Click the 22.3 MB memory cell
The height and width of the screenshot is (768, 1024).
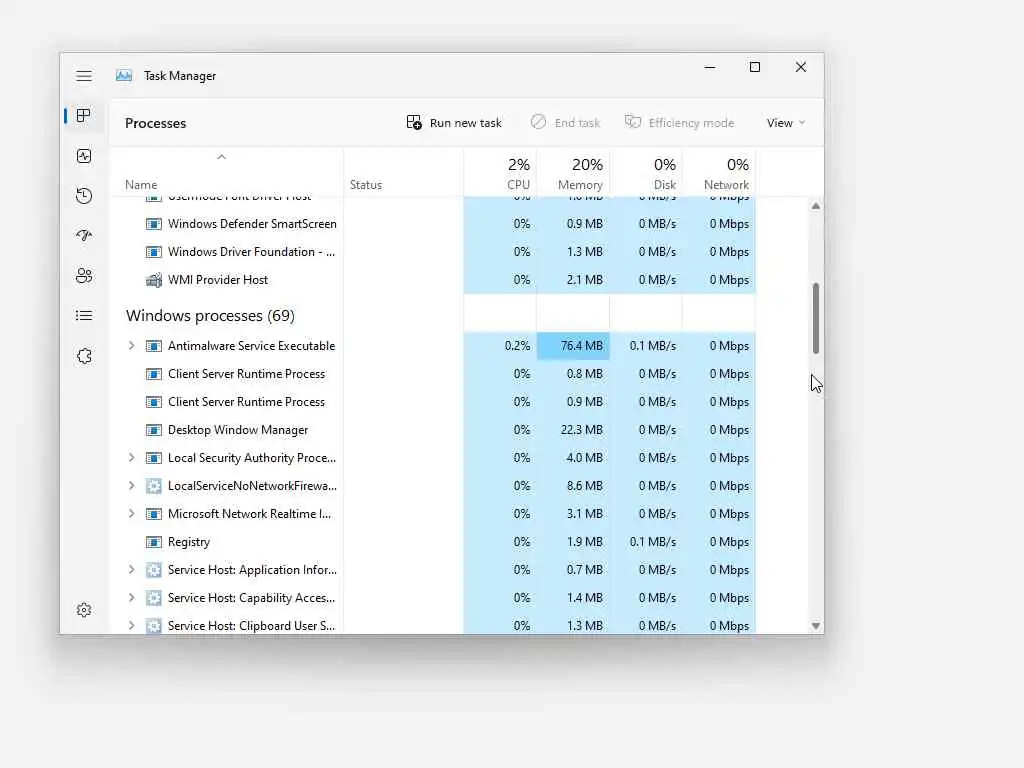[x=573, y=430]
